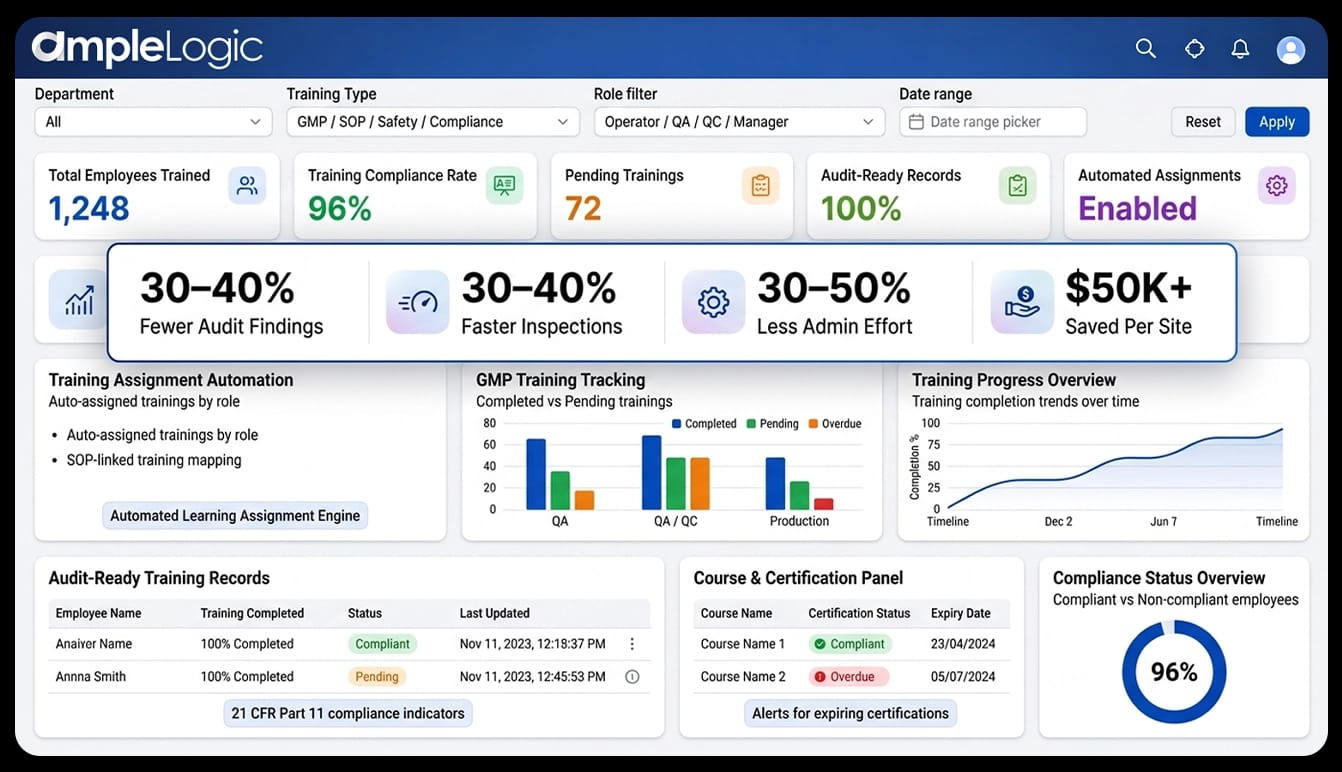Click the 1,248 employees trained value
1342x772 pixels.
(x=89, y=208)
